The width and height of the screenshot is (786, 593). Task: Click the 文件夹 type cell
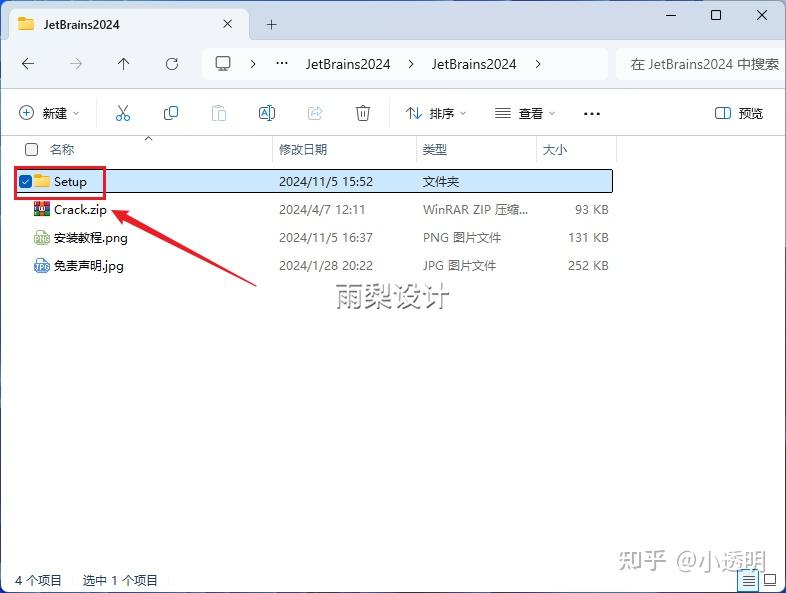click(441, 181)
